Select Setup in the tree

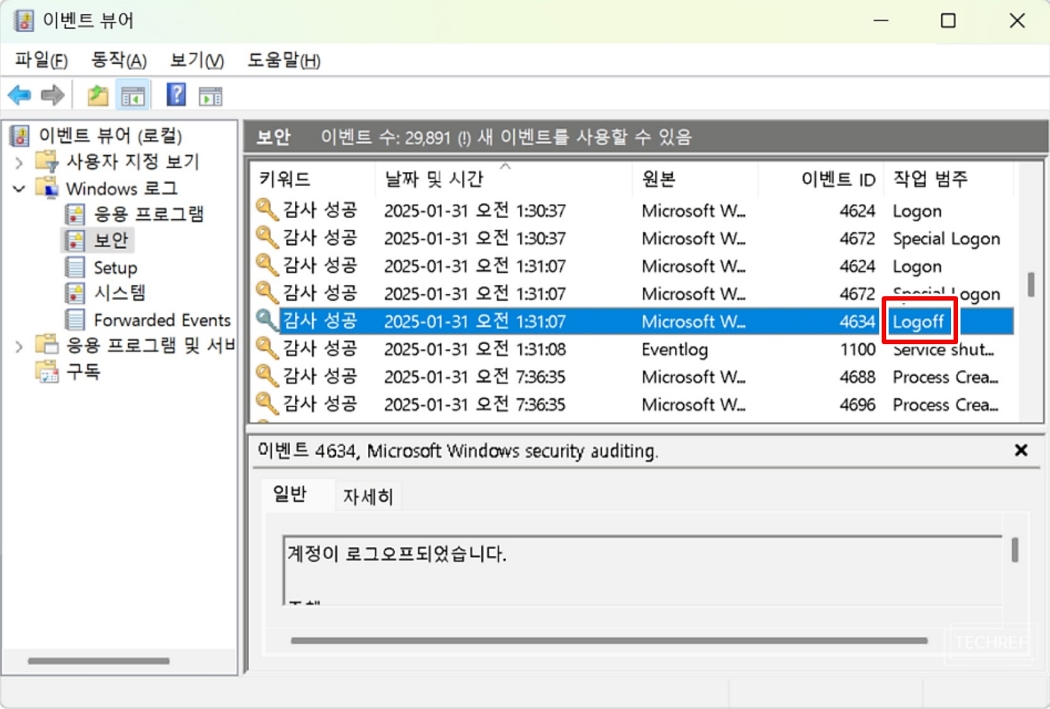(115, 268)
